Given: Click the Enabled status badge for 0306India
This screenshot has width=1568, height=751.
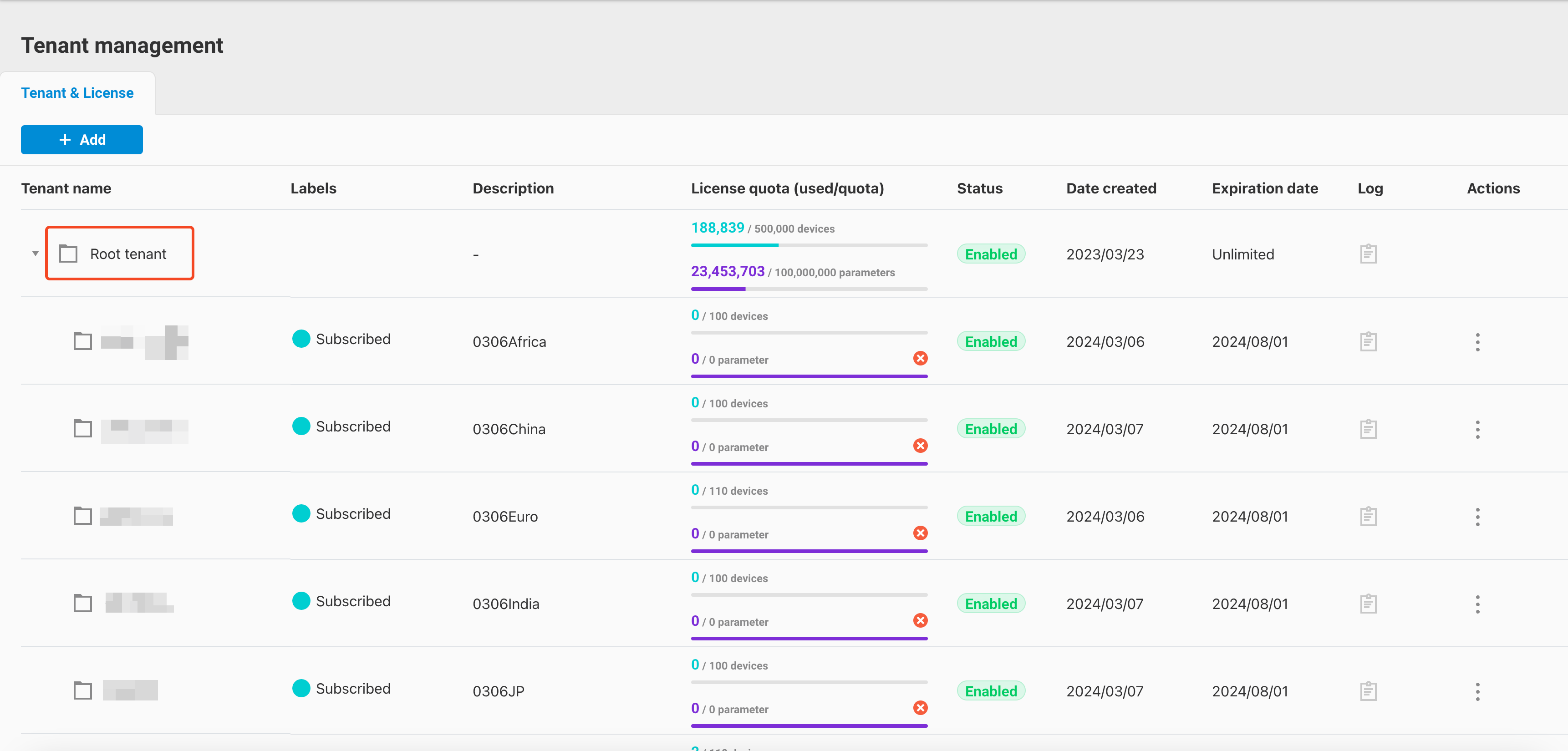Looking at the screenshot, I should pos(990,603).
